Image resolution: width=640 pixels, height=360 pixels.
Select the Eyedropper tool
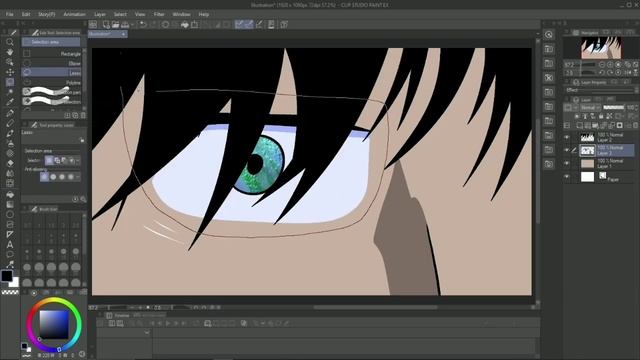click(10, 102)
